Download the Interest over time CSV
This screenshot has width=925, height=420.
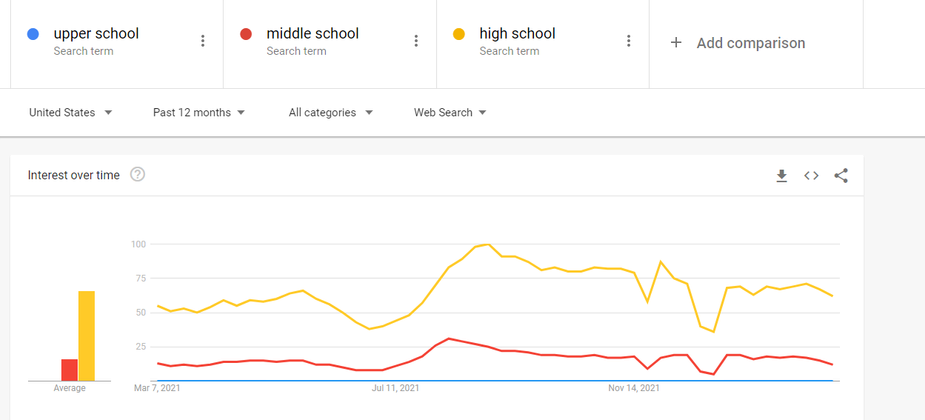782,176
